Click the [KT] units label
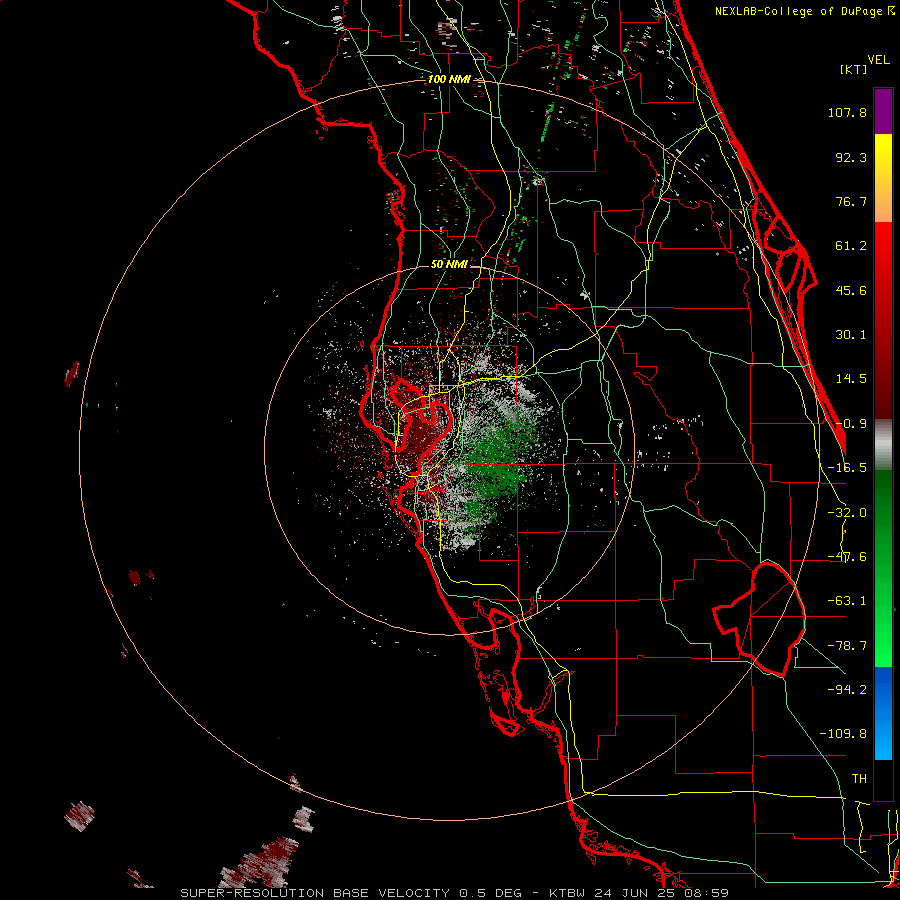900x900 pixels. click(x=854, y=69)
